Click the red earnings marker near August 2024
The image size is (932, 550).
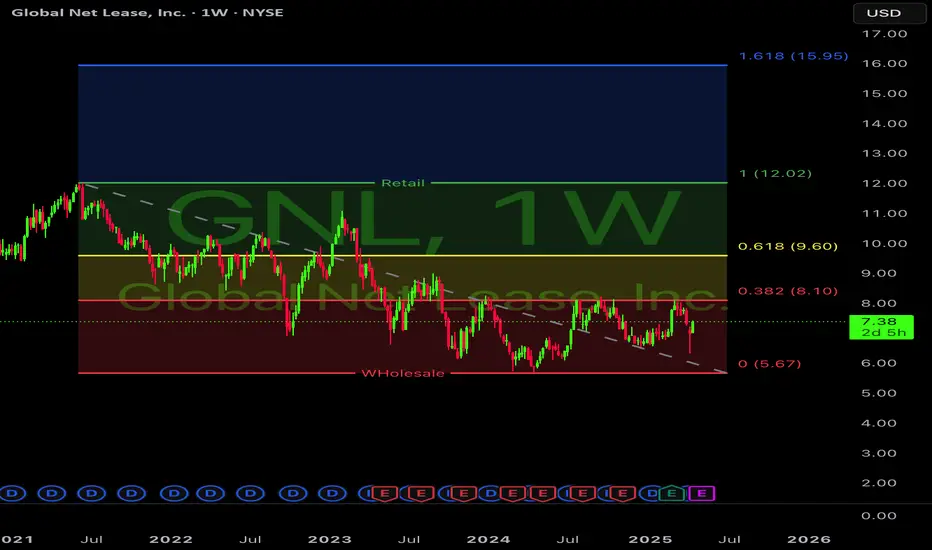(582, 494)
